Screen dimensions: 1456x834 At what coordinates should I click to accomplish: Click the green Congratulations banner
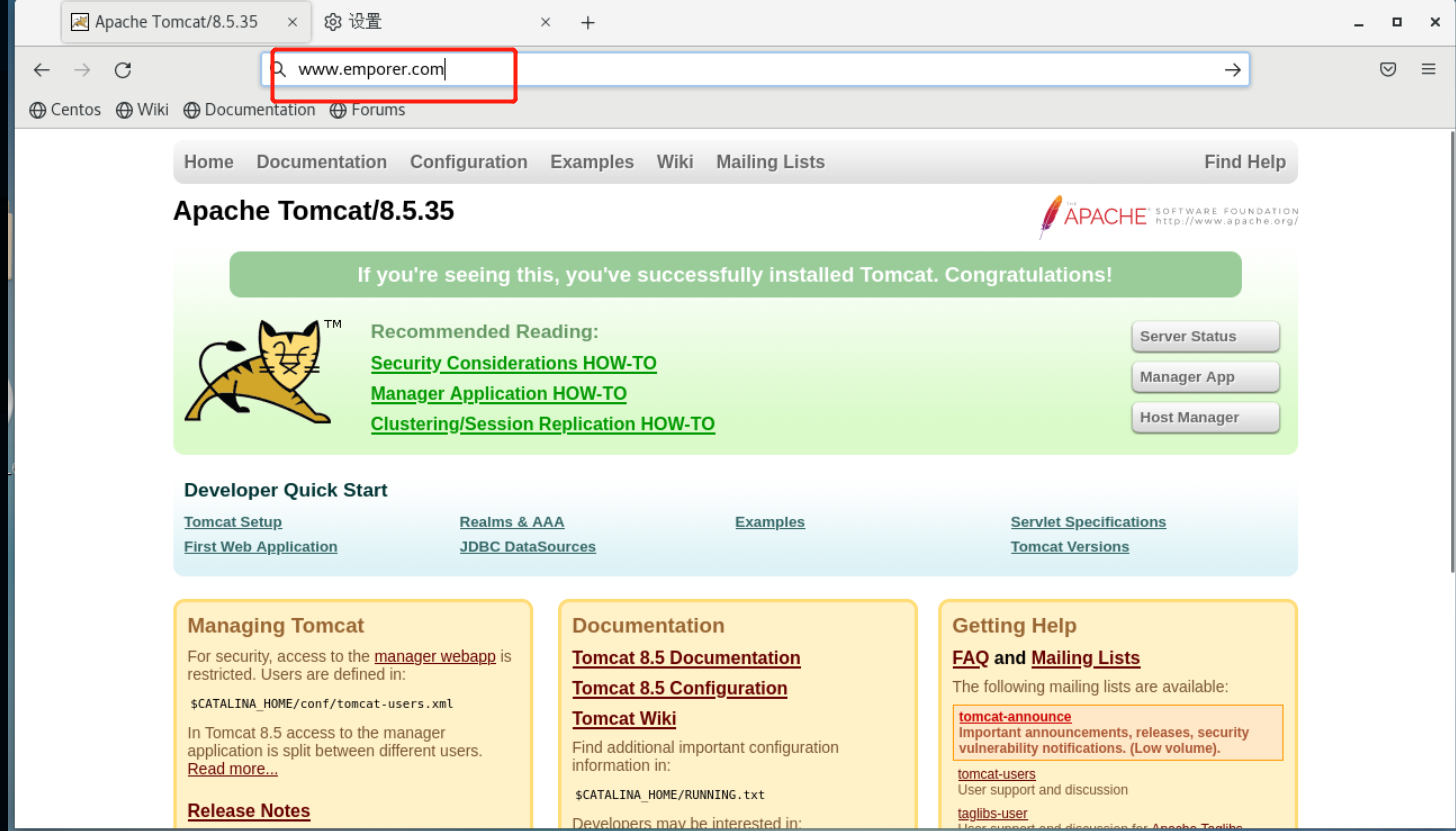coord(735,275)
